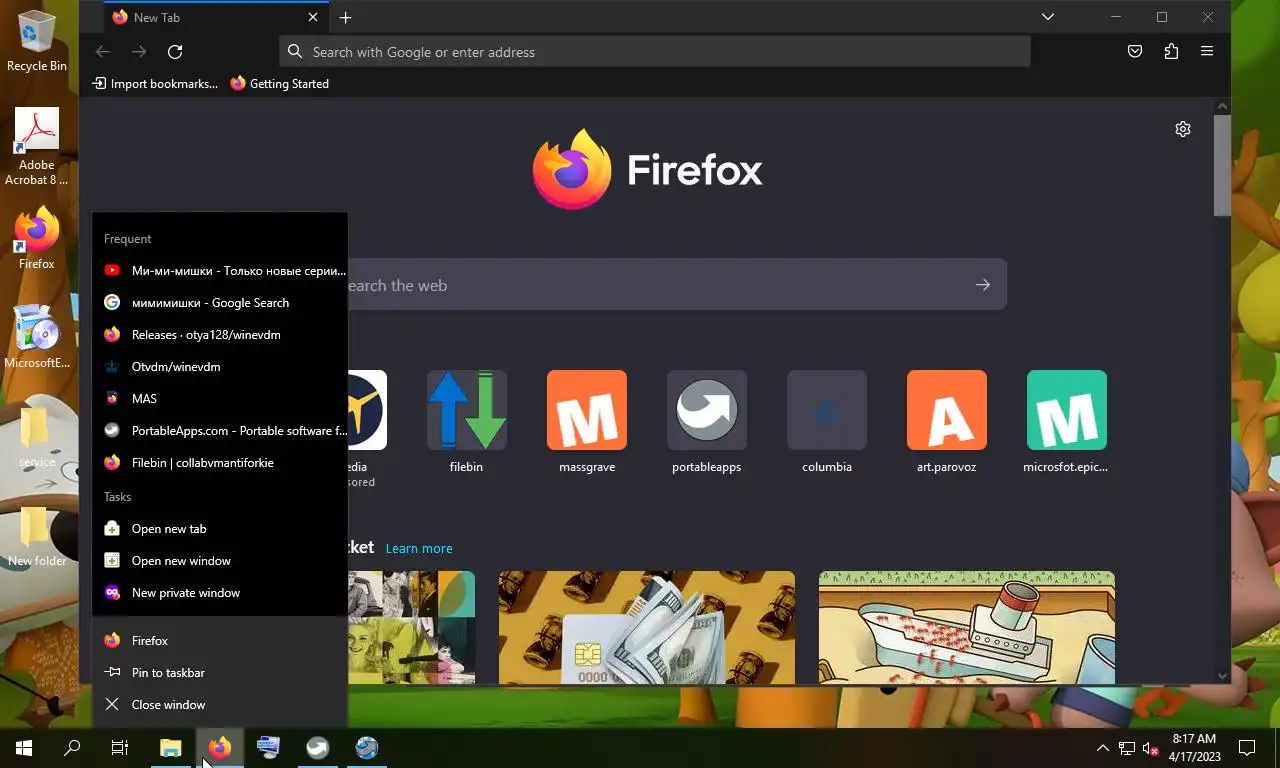Open the Windows Start button

[24, 748]
